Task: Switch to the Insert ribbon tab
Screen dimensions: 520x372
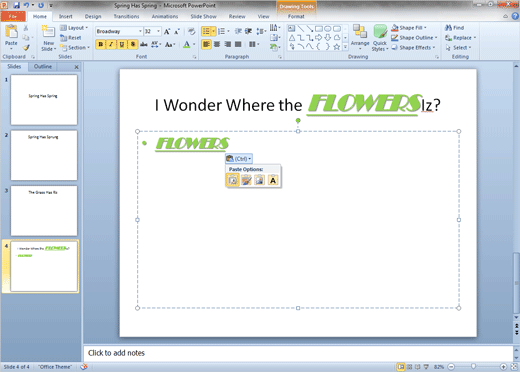Action: (x=65, y=16)
